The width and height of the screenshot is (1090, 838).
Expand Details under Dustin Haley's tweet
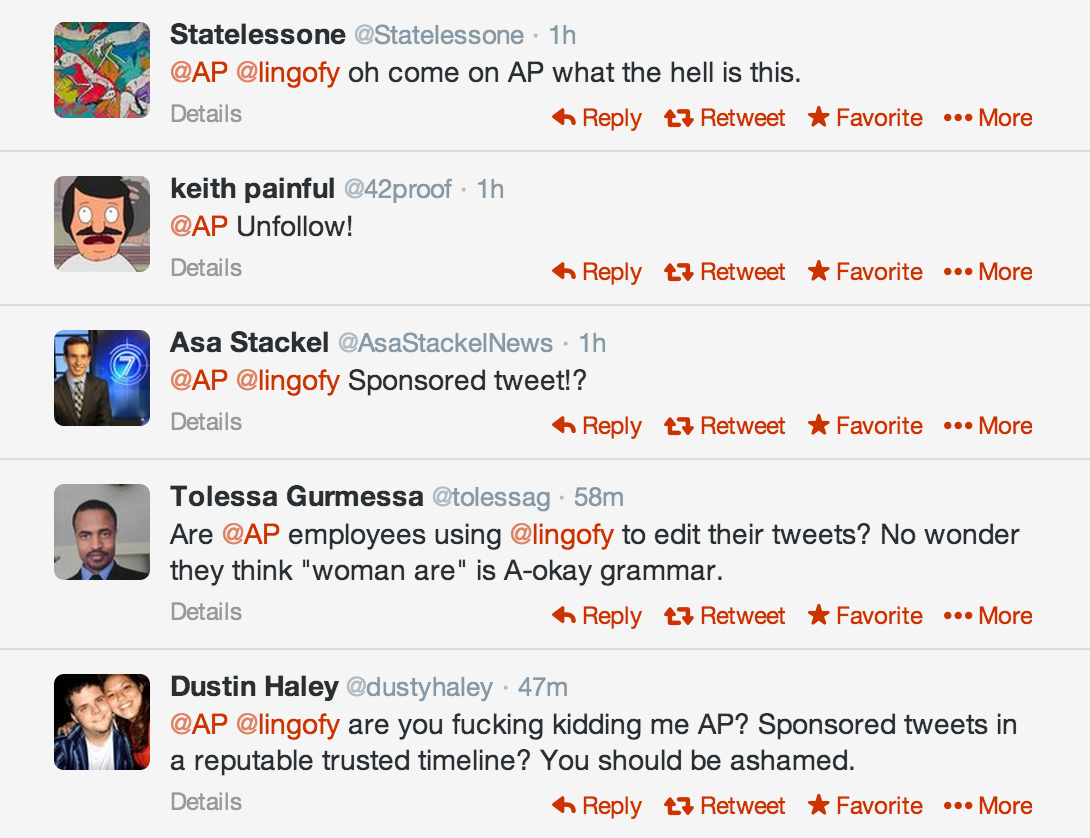[x=206, y=802]
